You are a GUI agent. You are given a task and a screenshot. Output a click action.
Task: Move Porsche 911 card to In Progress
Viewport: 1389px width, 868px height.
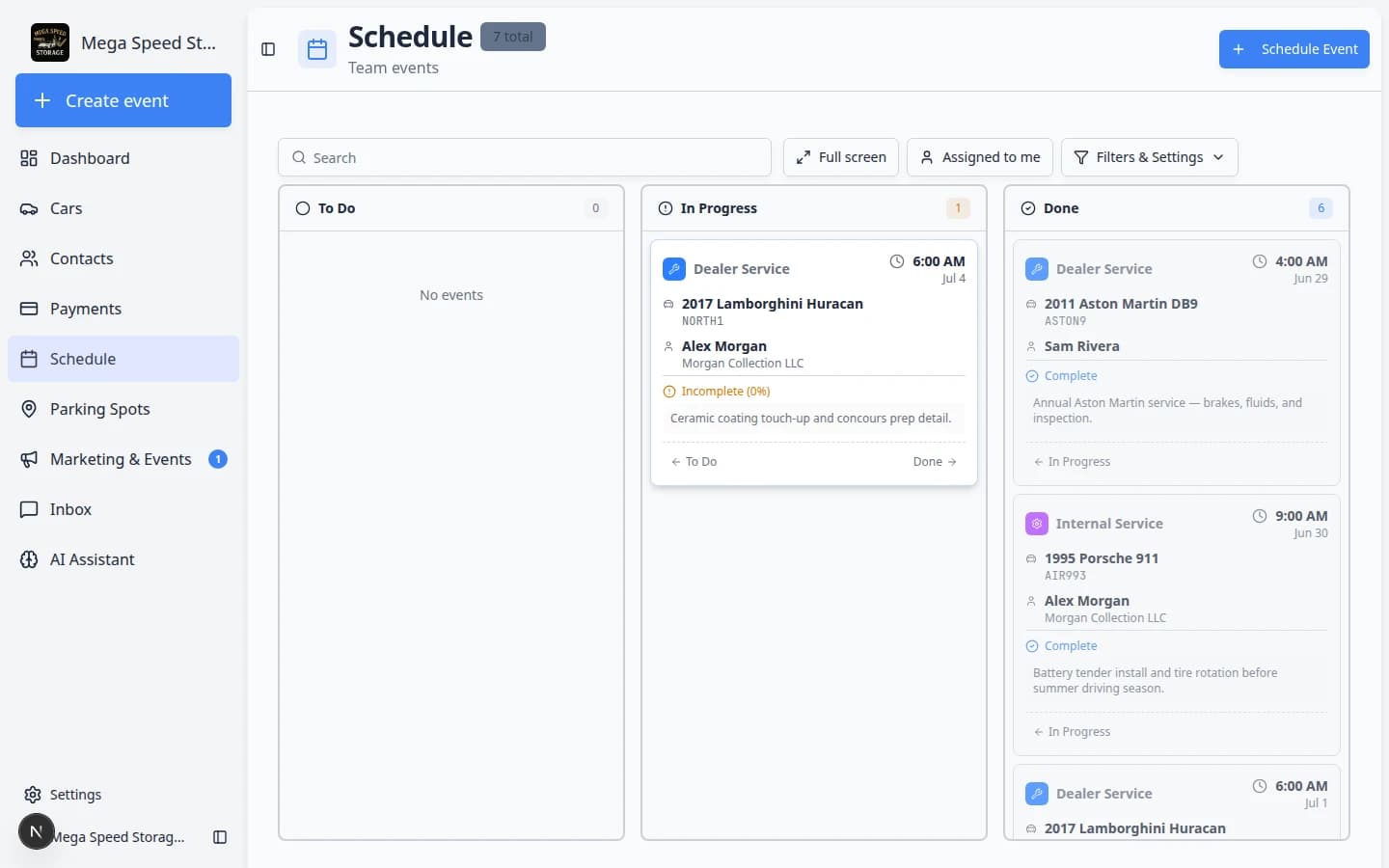click(x=1072, y=732)
